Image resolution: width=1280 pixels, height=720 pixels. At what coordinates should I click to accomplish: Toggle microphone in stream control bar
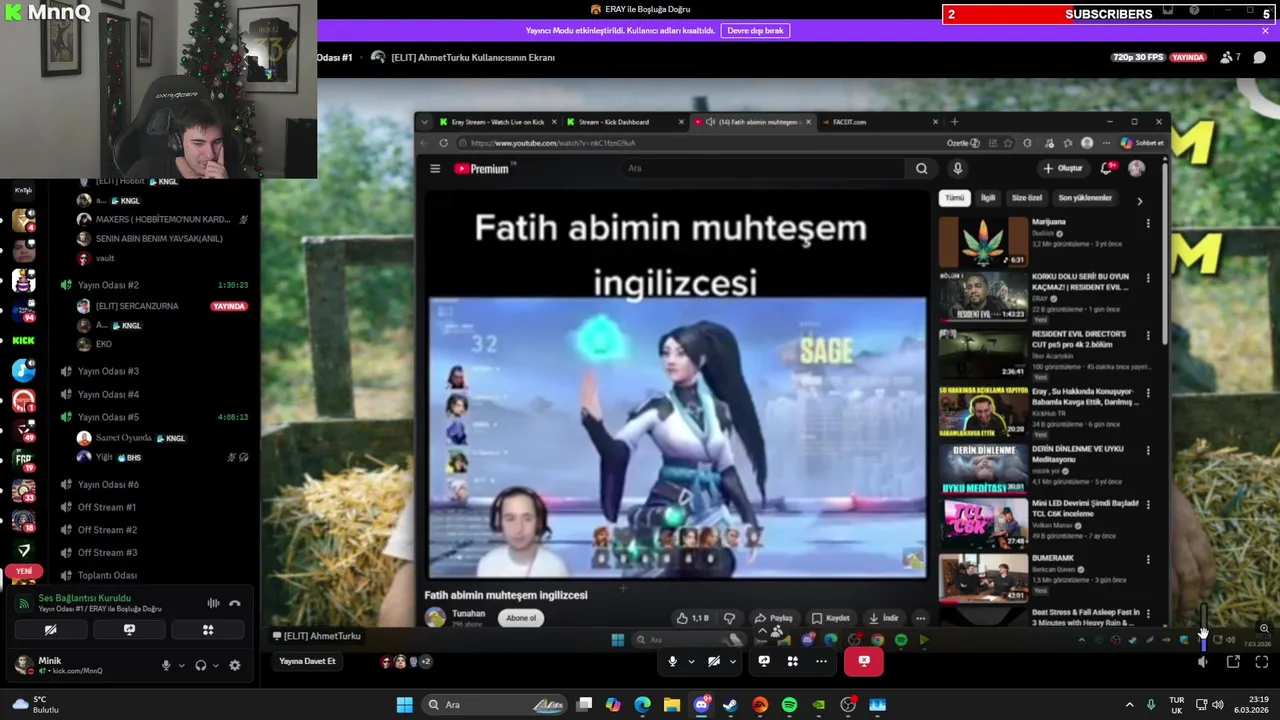[672, 661]
